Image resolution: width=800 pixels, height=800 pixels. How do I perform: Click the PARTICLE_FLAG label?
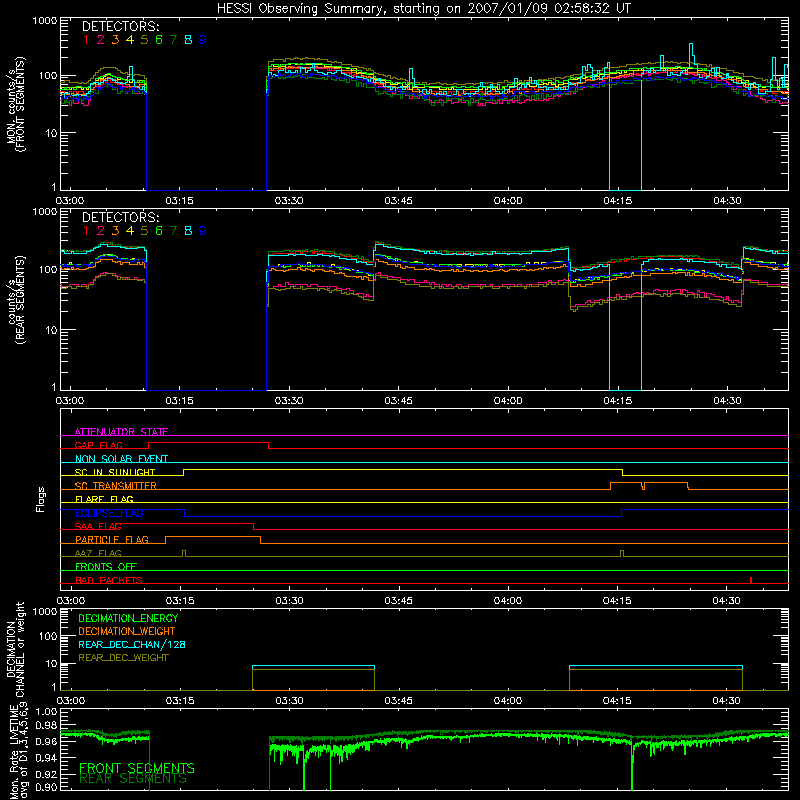click(x=112, y=539)
